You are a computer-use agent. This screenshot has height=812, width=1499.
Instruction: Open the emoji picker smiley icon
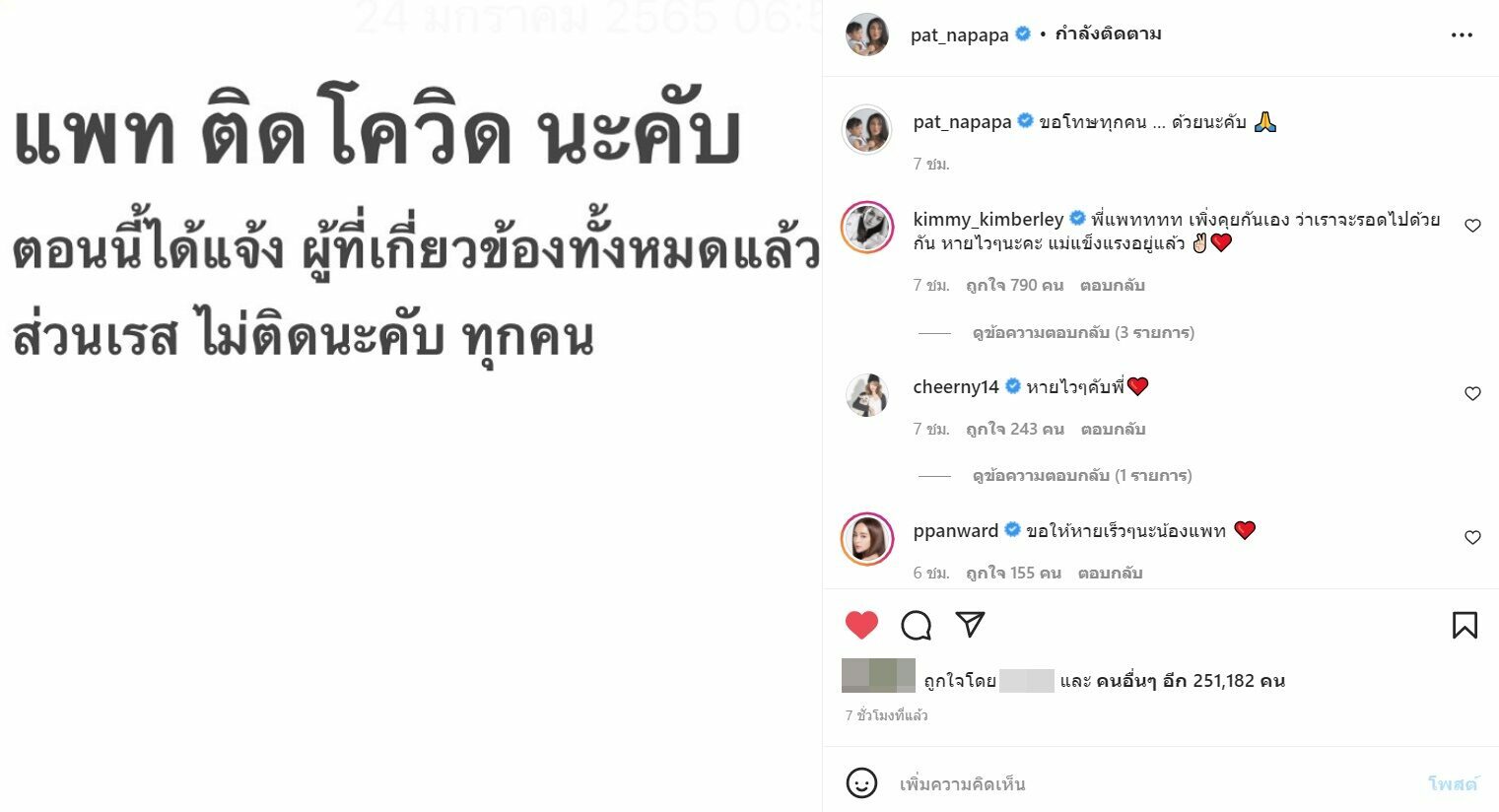(861, 783)
